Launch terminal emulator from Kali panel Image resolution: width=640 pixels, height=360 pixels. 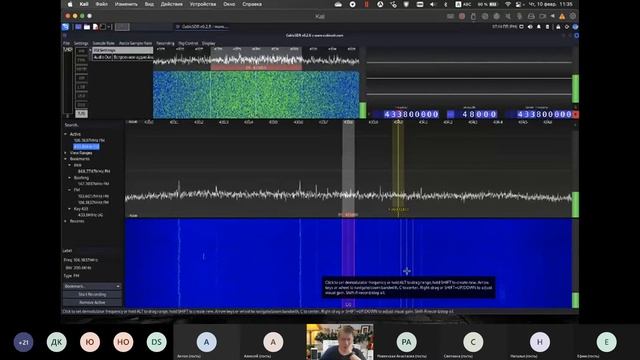(x=103, y=27)
